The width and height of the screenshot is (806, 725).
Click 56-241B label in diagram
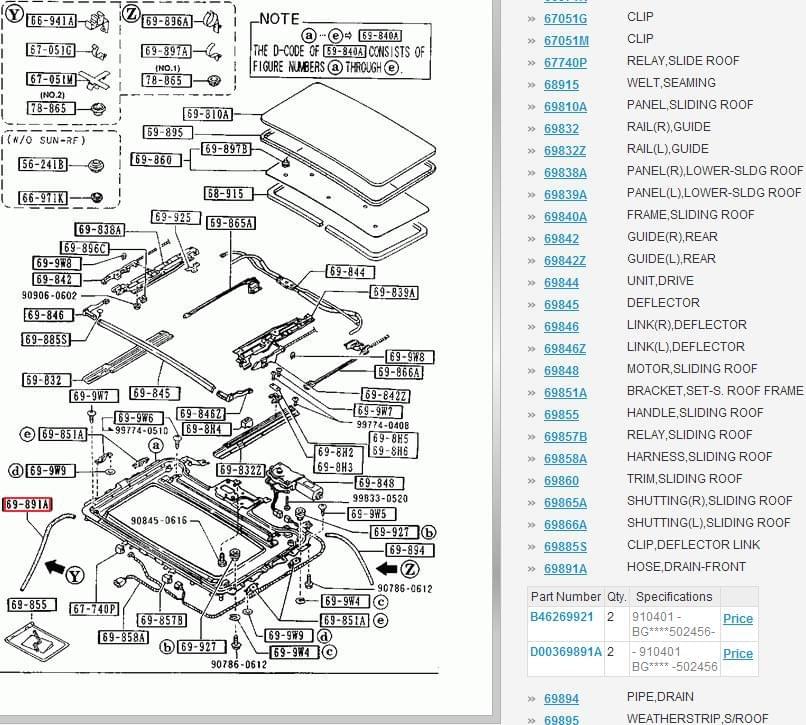(x=43, y=165)
